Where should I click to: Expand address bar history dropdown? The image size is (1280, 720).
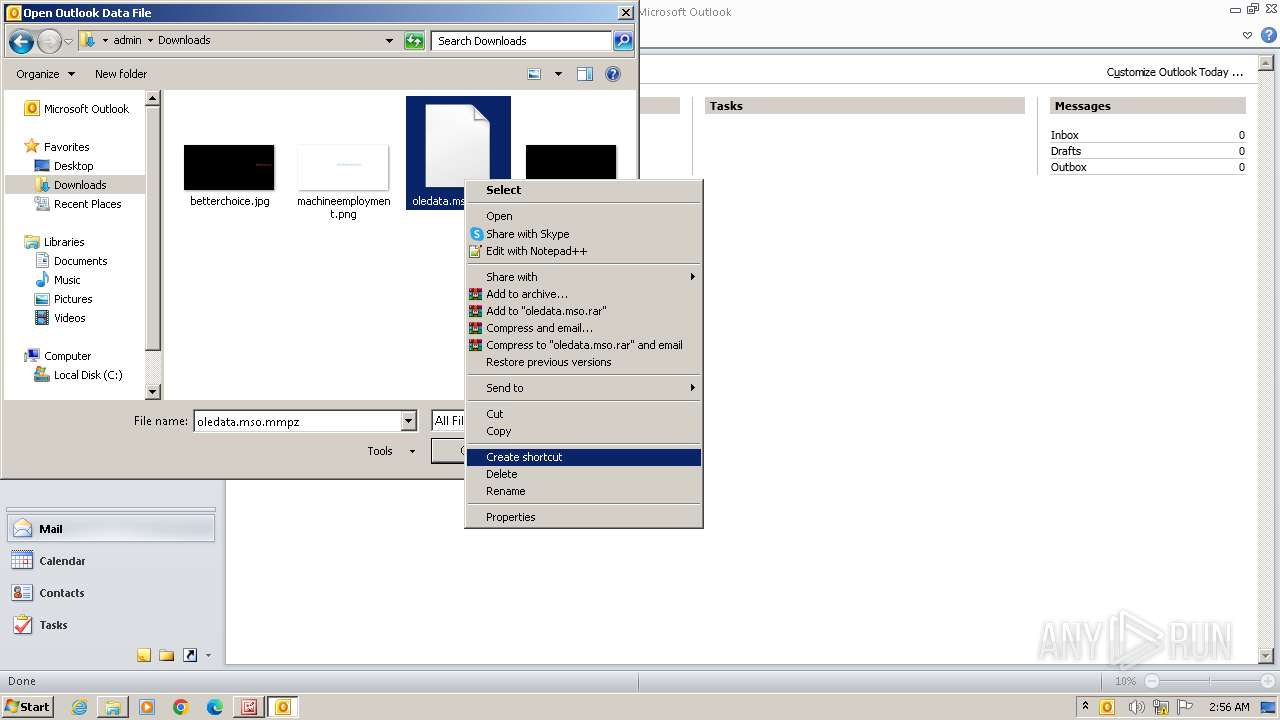(x=389, y=41)
